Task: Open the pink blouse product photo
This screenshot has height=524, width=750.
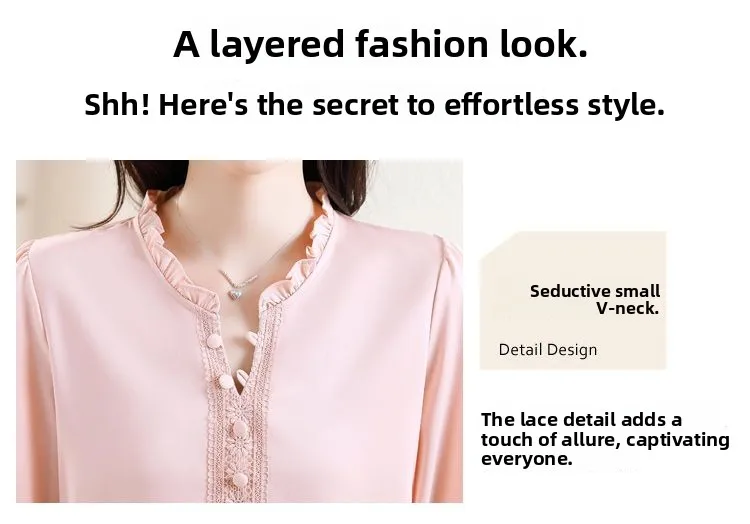Action: [239, 331]
